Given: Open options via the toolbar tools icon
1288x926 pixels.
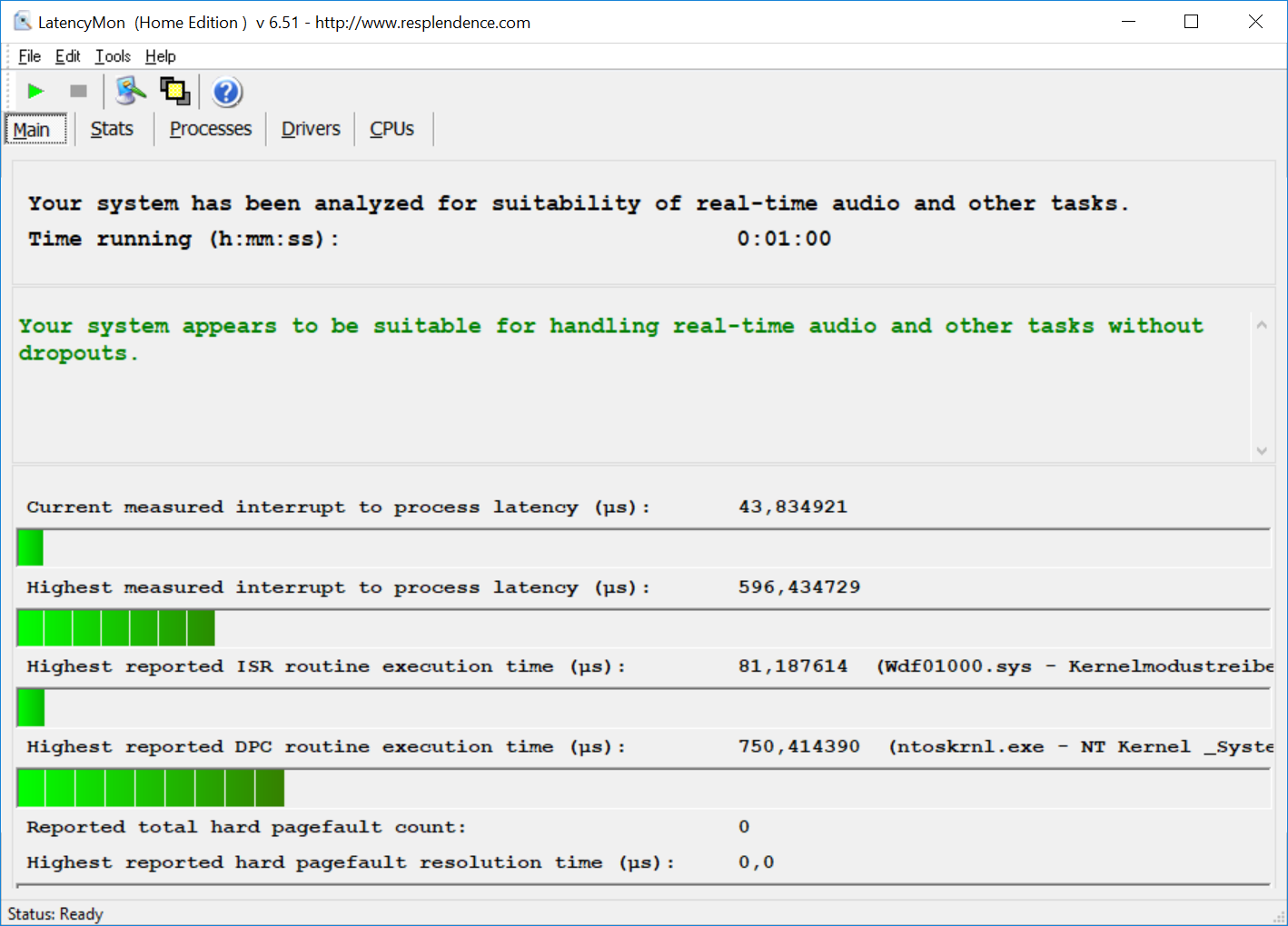Looking at the screenshot, I should (131, 91).
